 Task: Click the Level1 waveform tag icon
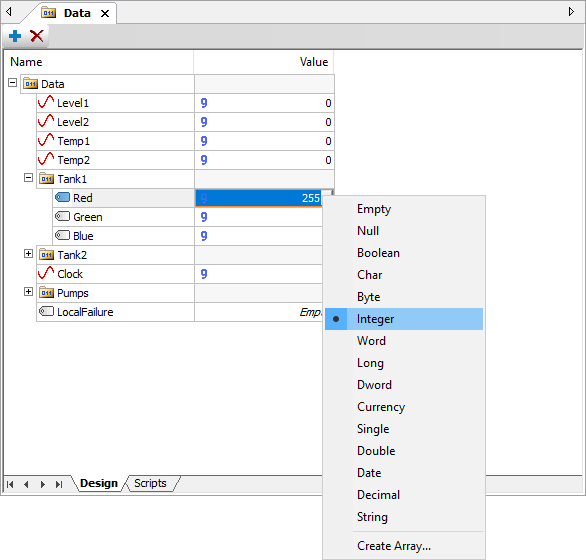pos(46,102)
